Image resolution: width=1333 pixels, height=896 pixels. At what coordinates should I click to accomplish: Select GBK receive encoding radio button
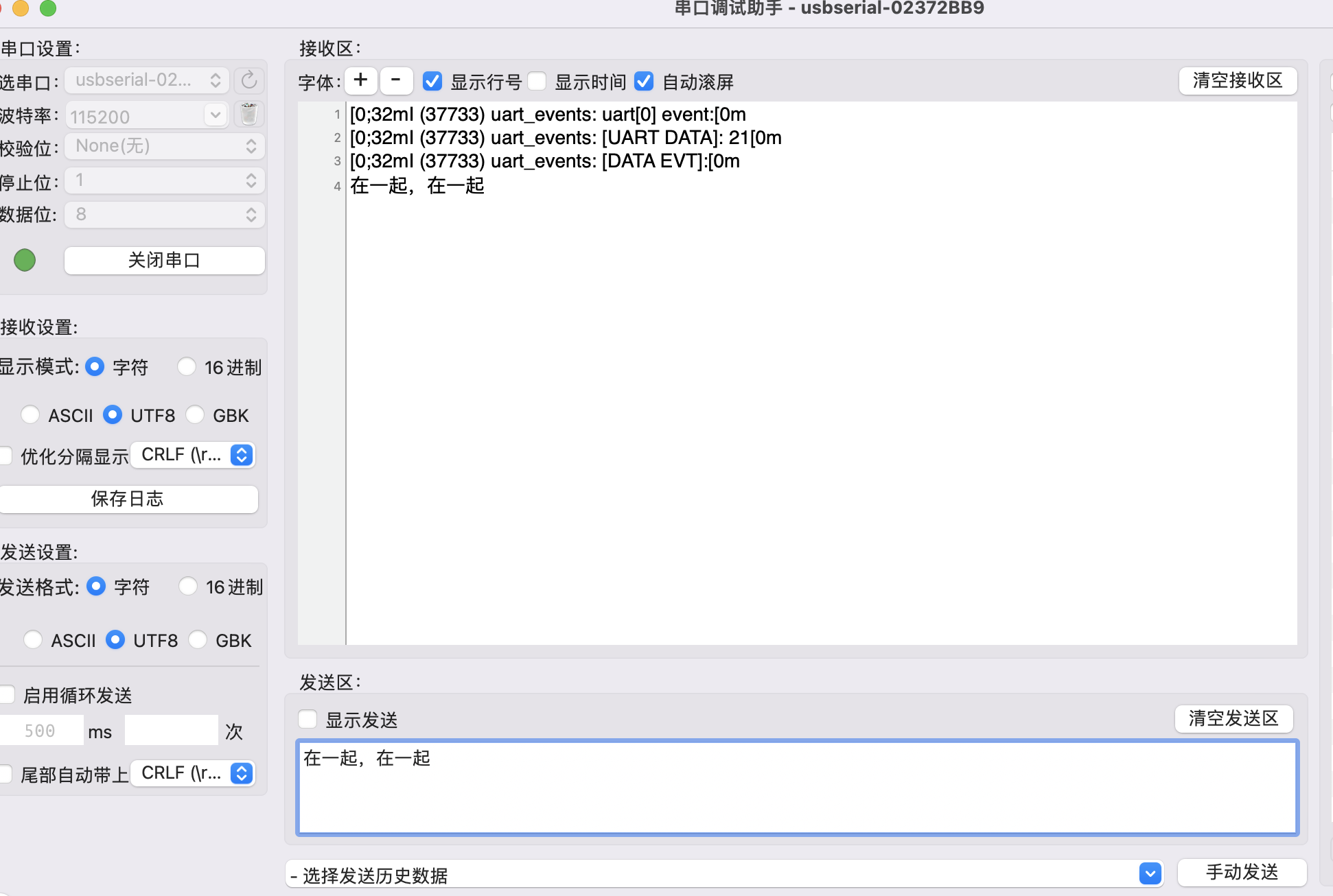pyautogui.click(x=196, y=414)
